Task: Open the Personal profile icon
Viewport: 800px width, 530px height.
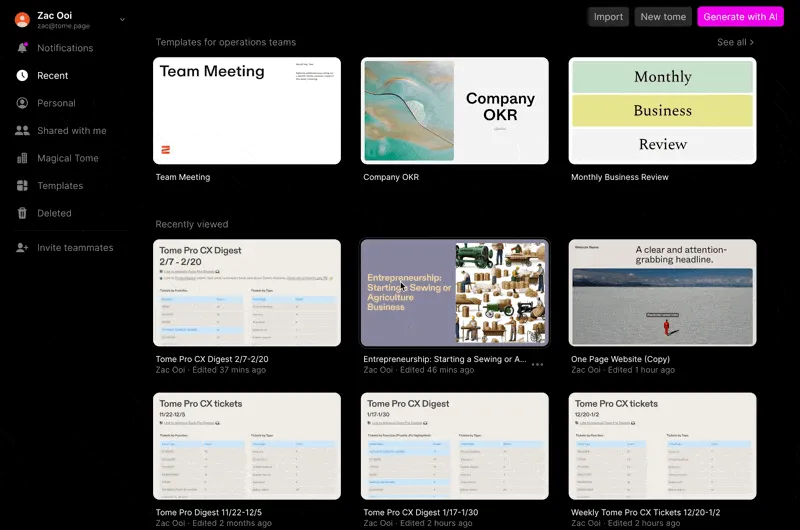Action: tap(22, 103)
